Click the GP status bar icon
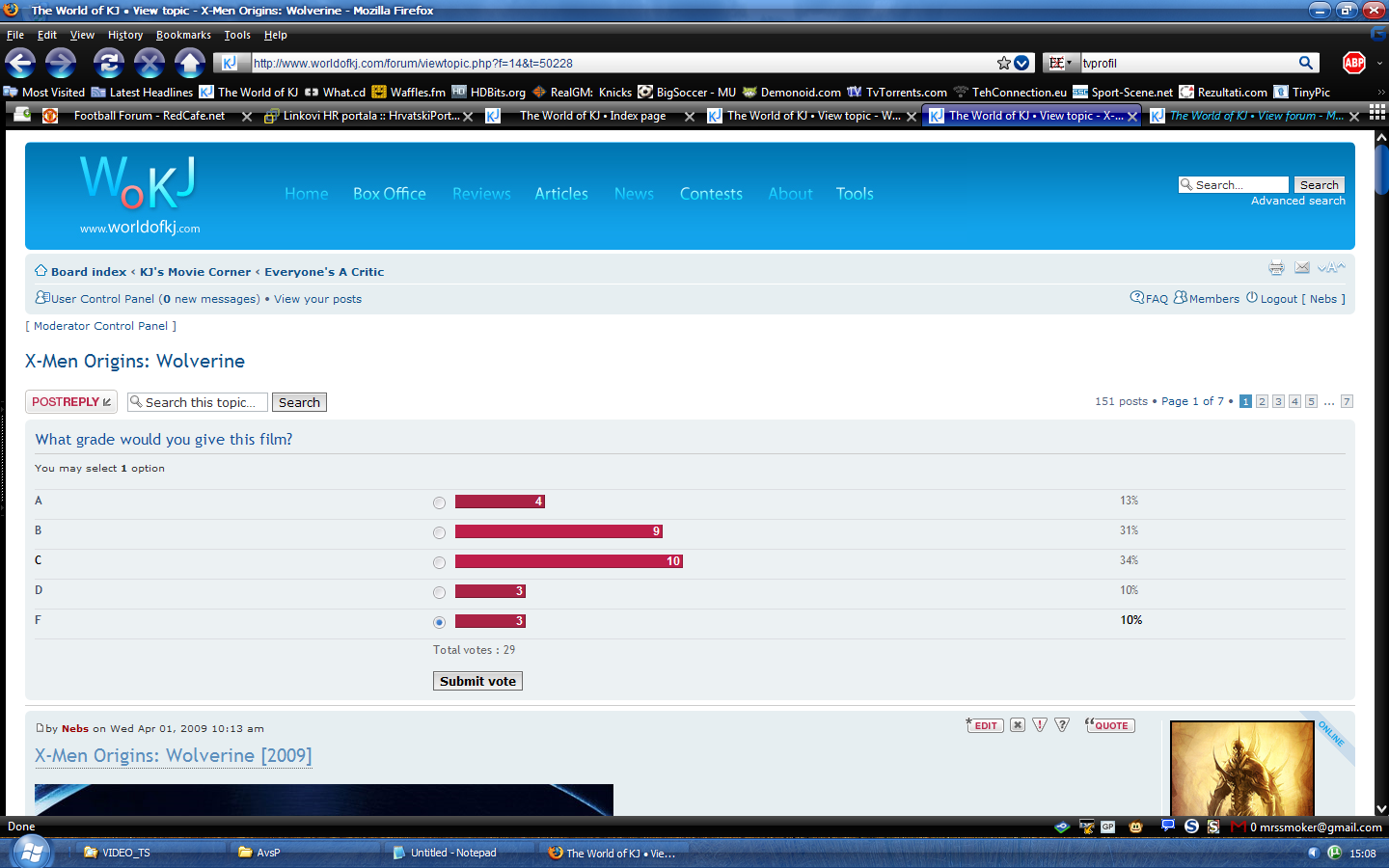Image resolution: width=1389 pixels, height=868 pixels. [x=1107, y=827]
